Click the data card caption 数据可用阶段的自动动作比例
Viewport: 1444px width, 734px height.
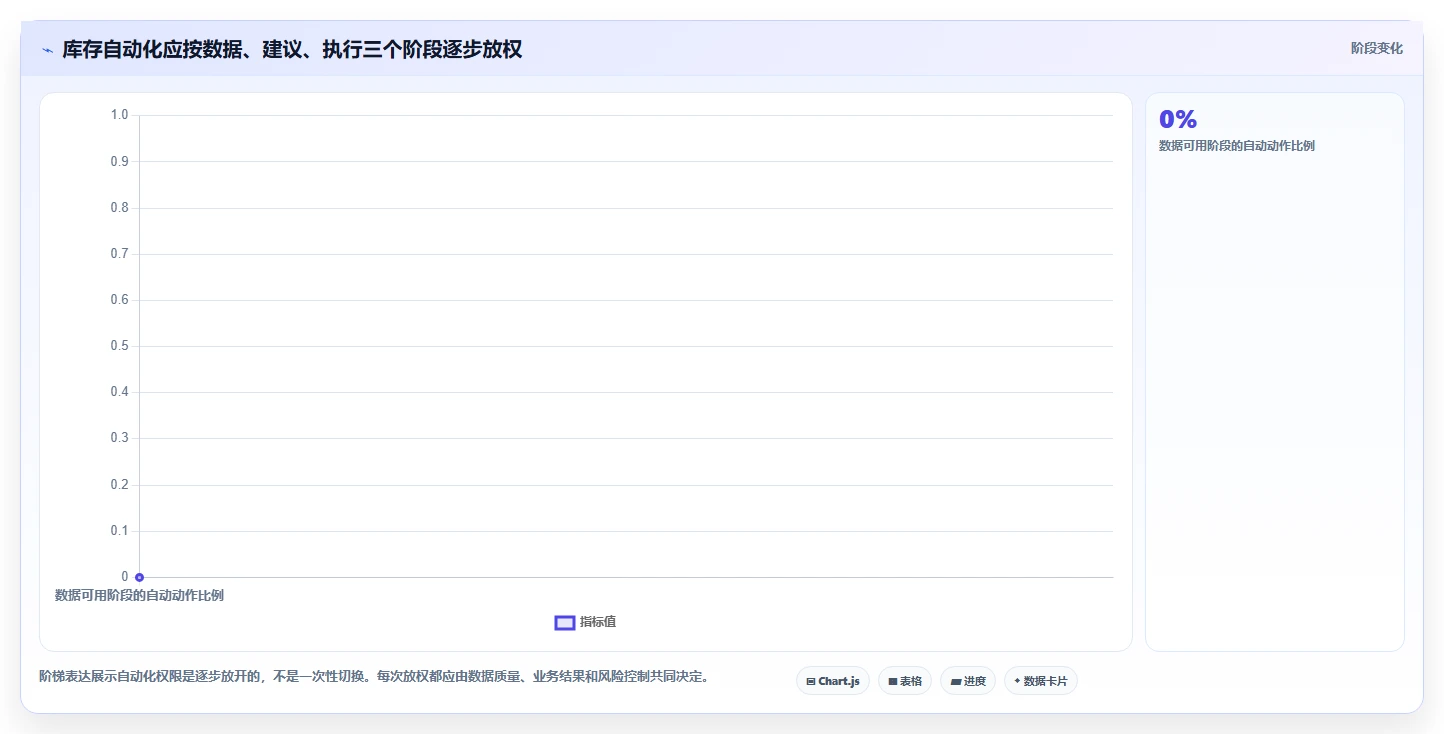[1237, 146]
